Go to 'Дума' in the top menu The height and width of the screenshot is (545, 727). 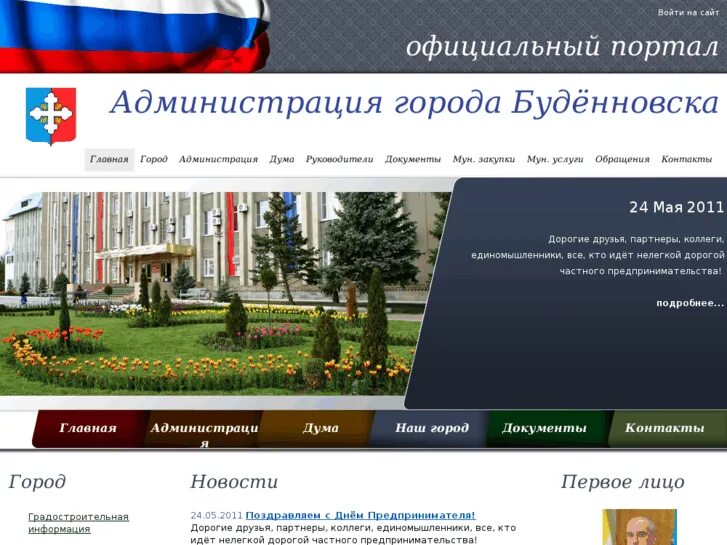pyautogui.click(x=282, y=159)
